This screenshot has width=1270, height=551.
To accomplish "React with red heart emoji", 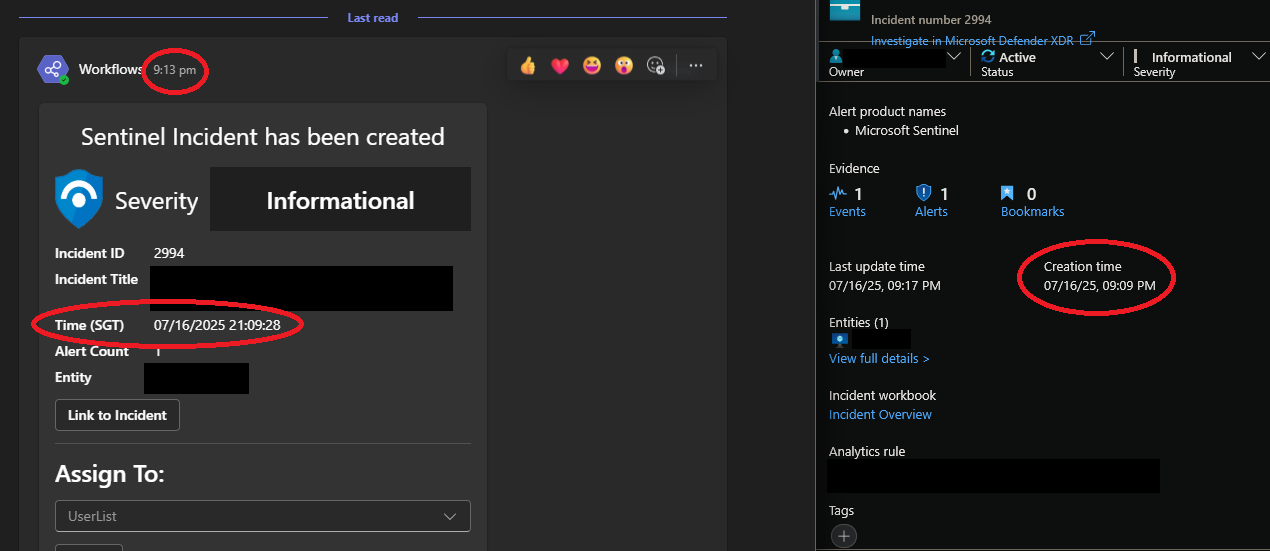I will point(560,66).
